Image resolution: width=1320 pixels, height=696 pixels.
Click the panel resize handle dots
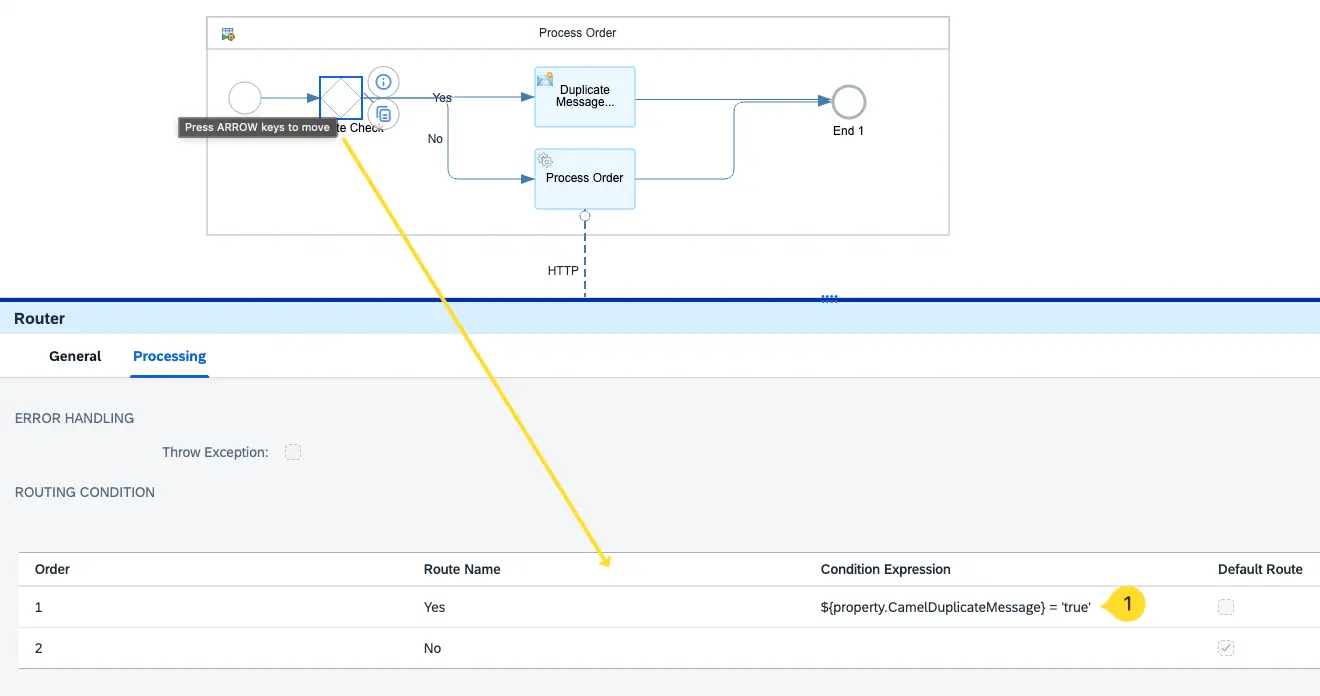[829, 297]
